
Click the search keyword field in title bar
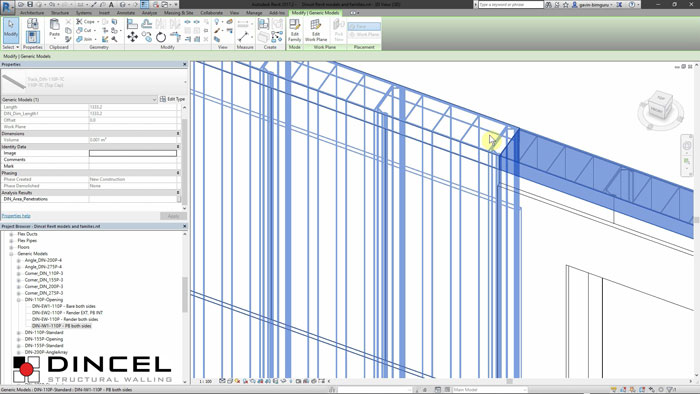coord(511,4)
